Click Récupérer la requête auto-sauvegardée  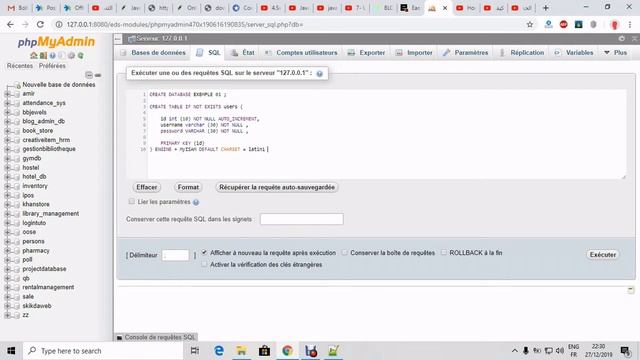[x=277, y=187]
